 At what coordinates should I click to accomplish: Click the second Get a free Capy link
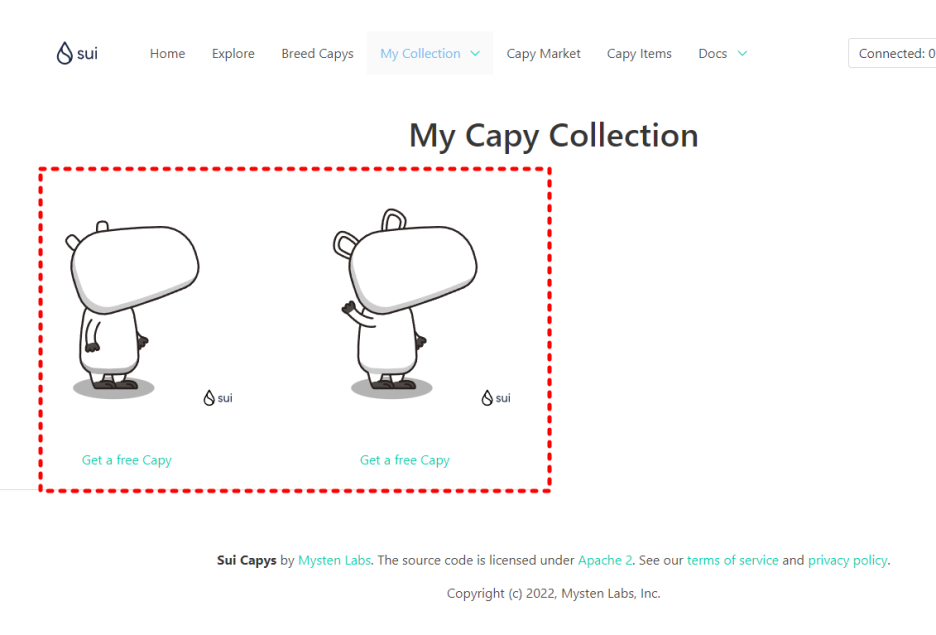point(405,460)
